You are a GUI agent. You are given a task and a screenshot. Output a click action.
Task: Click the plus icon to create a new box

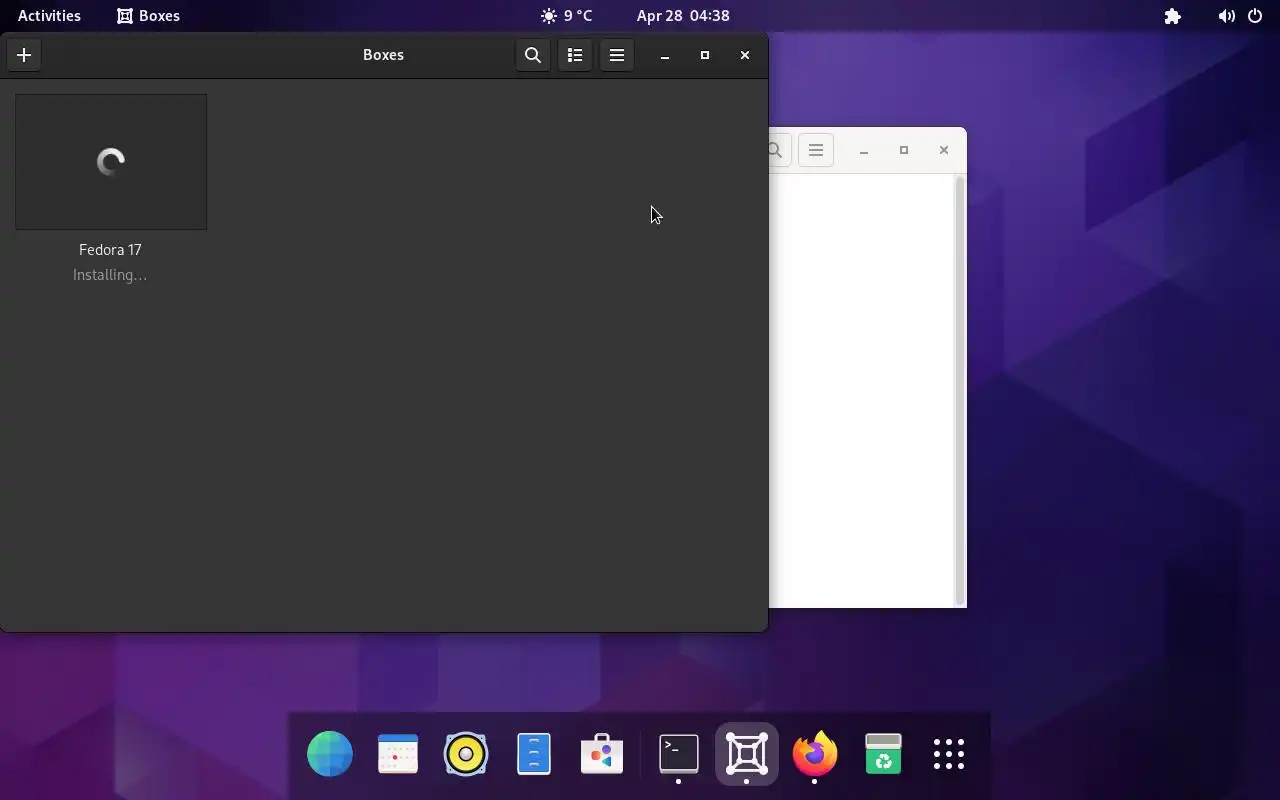(x=24, y=55)
